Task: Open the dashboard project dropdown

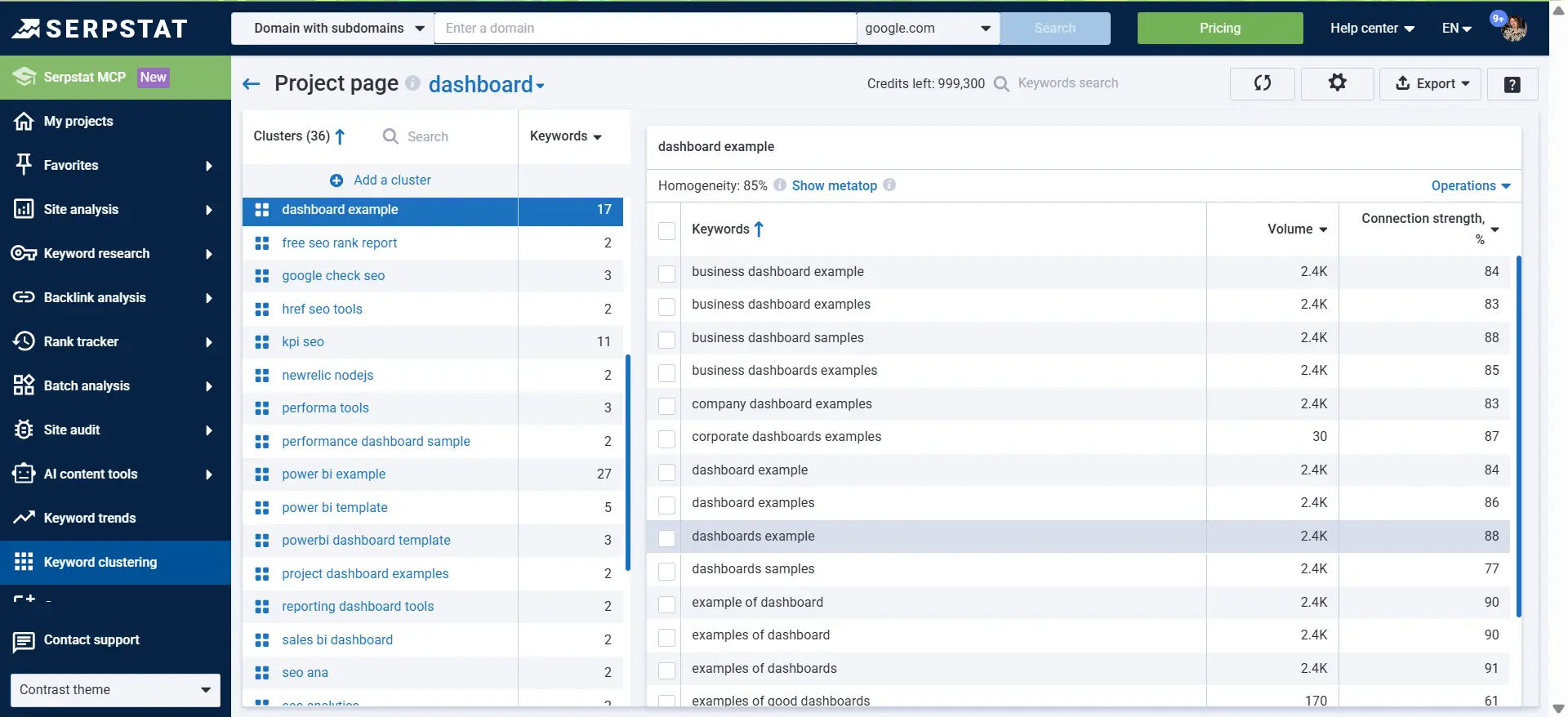Action: pyautogui.click(x=487, y=84)
